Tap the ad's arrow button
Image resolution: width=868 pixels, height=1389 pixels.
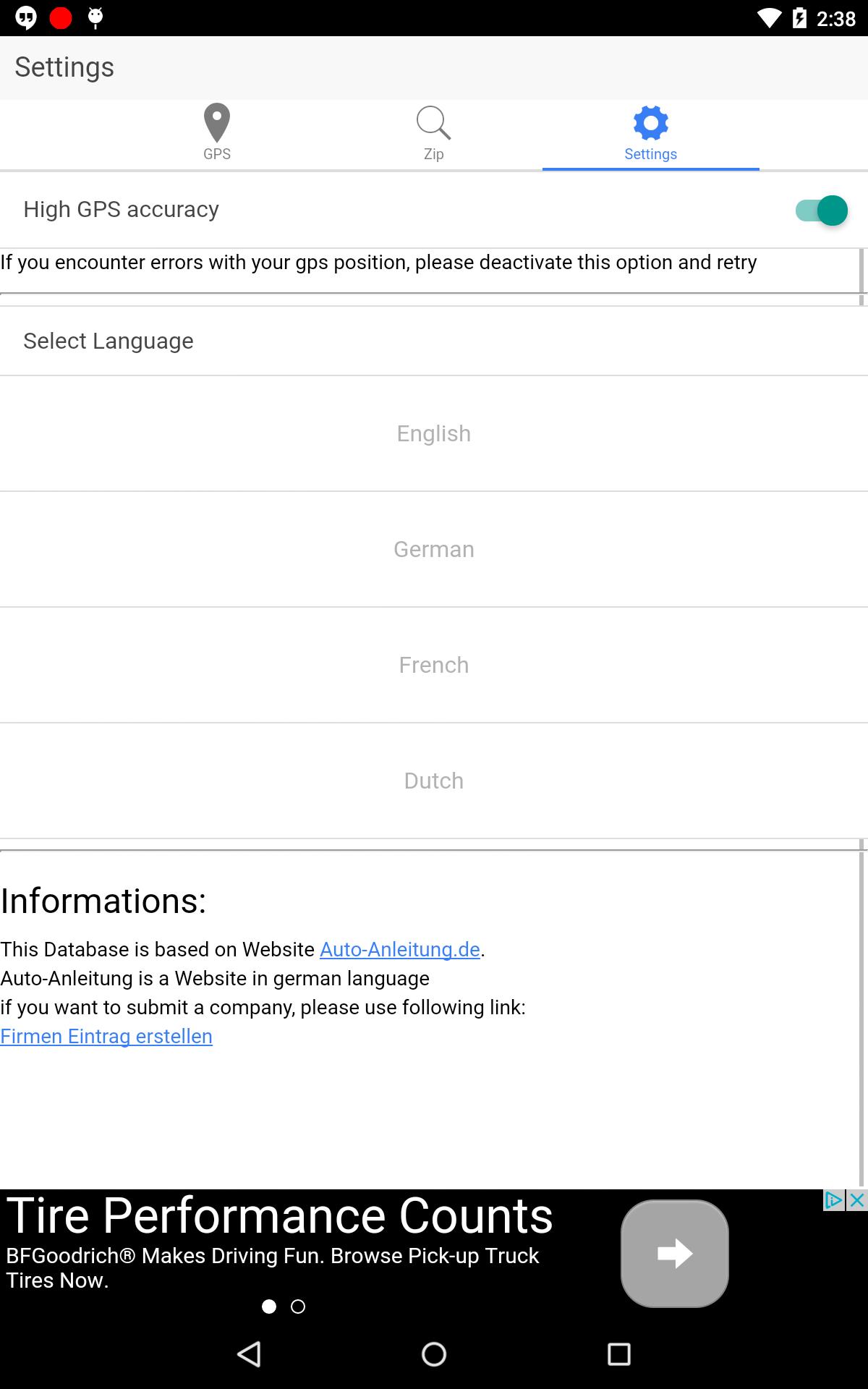coord(674,1254)
